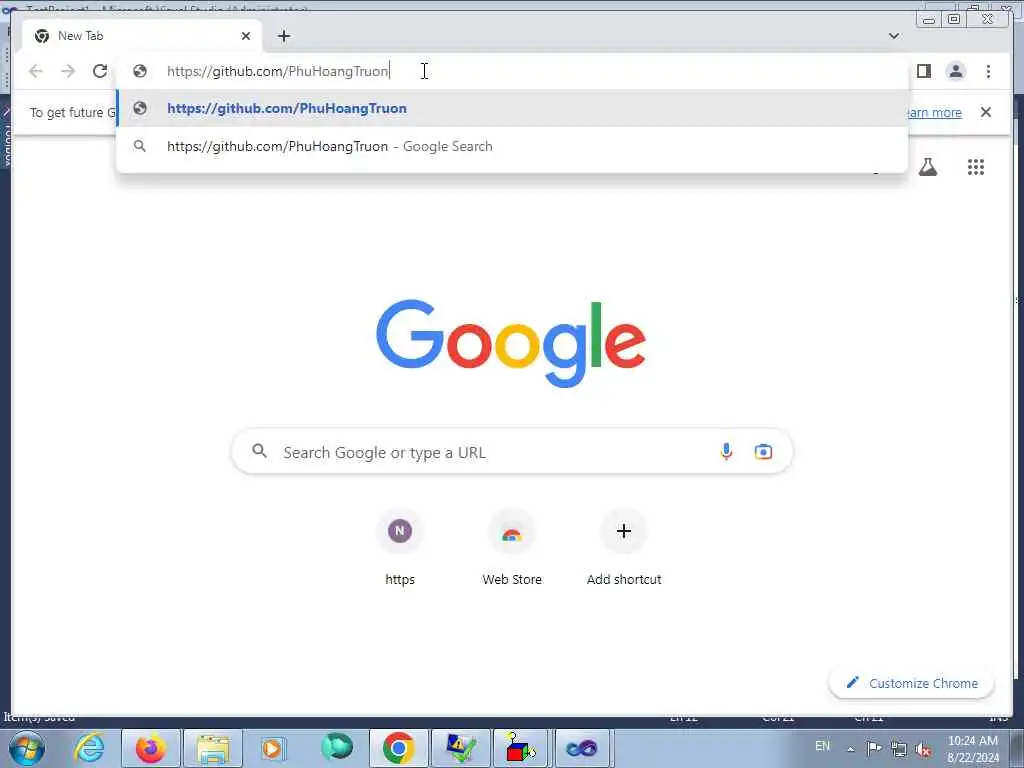The width and height of the screenshot is (1024, 768).
Task: Open Action Center flag tray icon
Action: click(874, 748)
